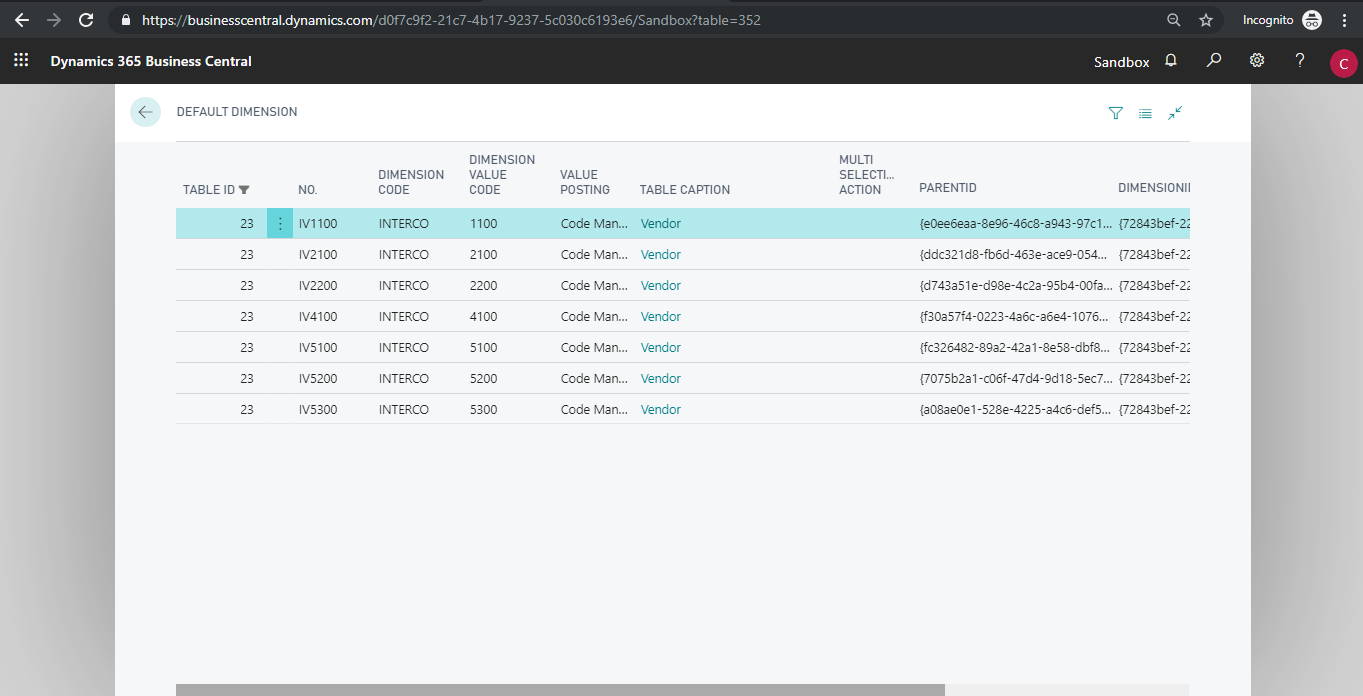This screenshot has height=696, width=1363.
Task: Open the app launcher waffle icon
Action: point(21,61)
